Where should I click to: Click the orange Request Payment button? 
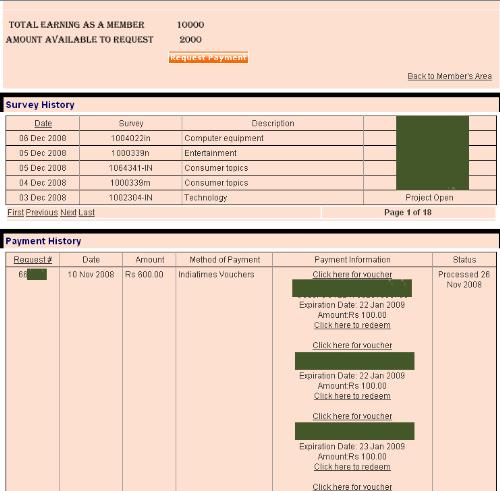point(208,57)
